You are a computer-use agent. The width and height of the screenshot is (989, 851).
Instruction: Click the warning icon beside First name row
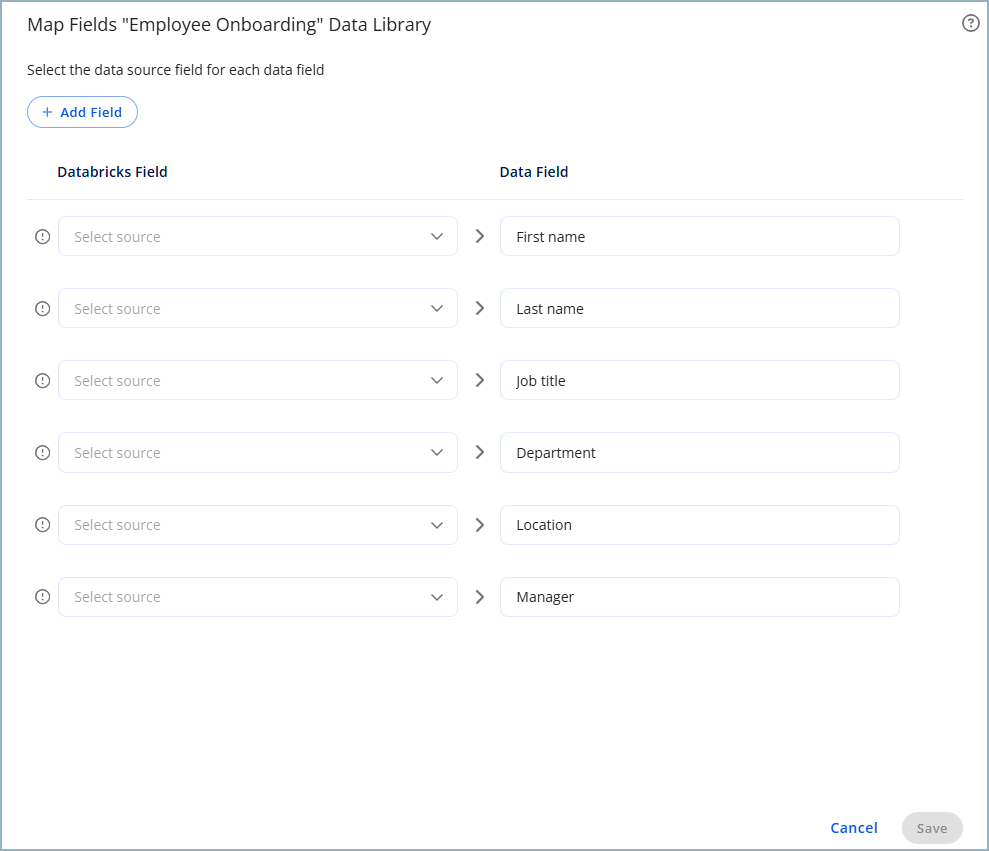coord(42,237)
